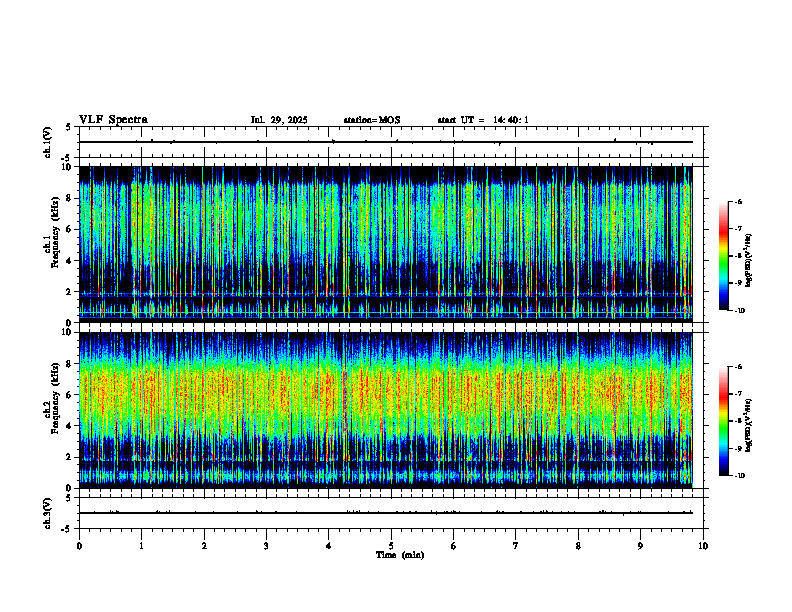The image size is (792, 612).
Task: Click the "station=MOS" header label
Action: click(372, 120)
